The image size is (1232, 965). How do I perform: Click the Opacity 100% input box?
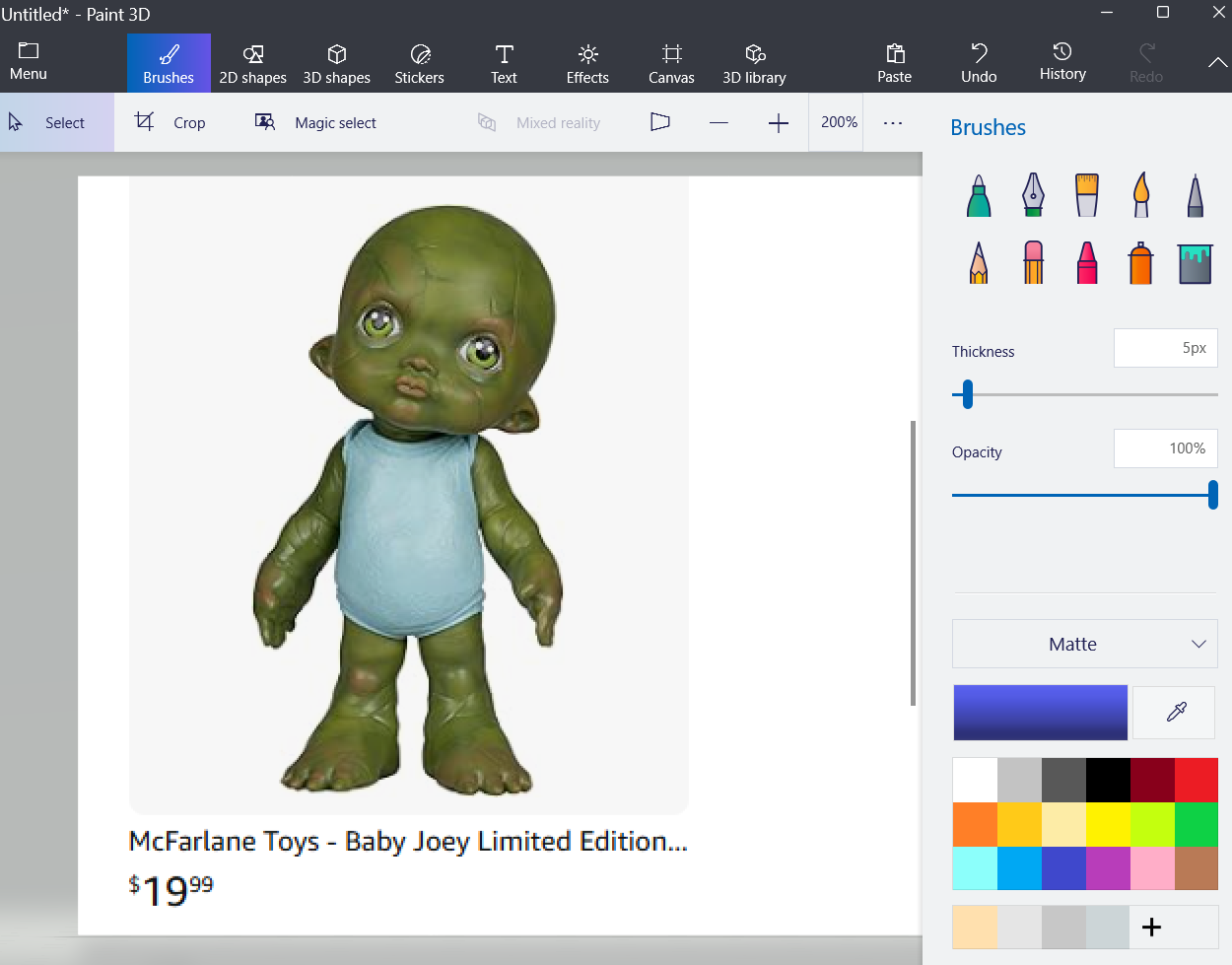point(1166,448)
